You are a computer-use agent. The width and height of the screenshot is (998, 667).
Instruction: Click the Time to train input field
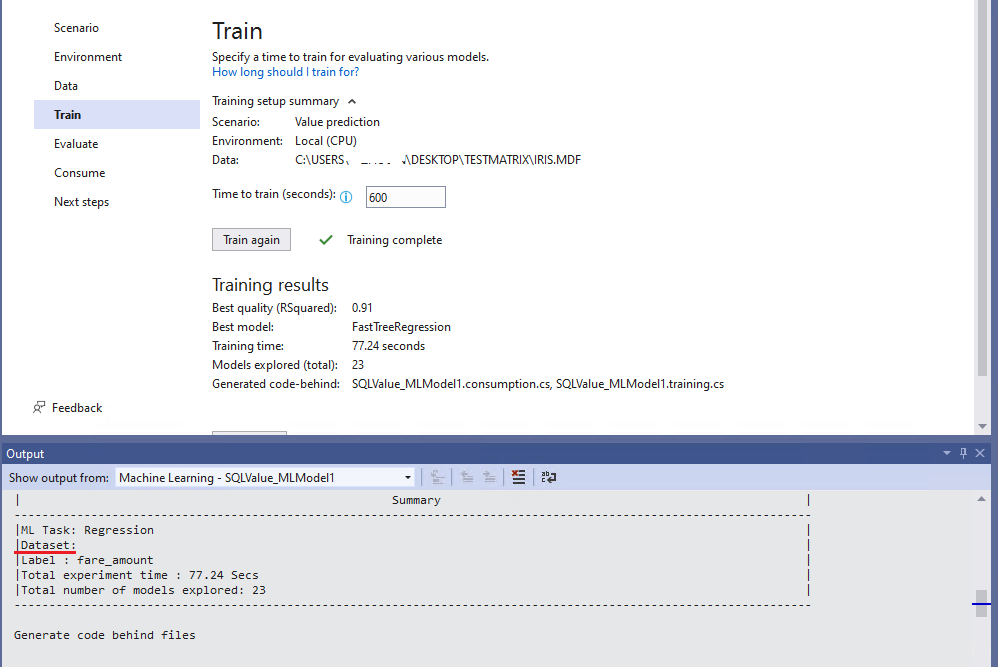point(405,197)
